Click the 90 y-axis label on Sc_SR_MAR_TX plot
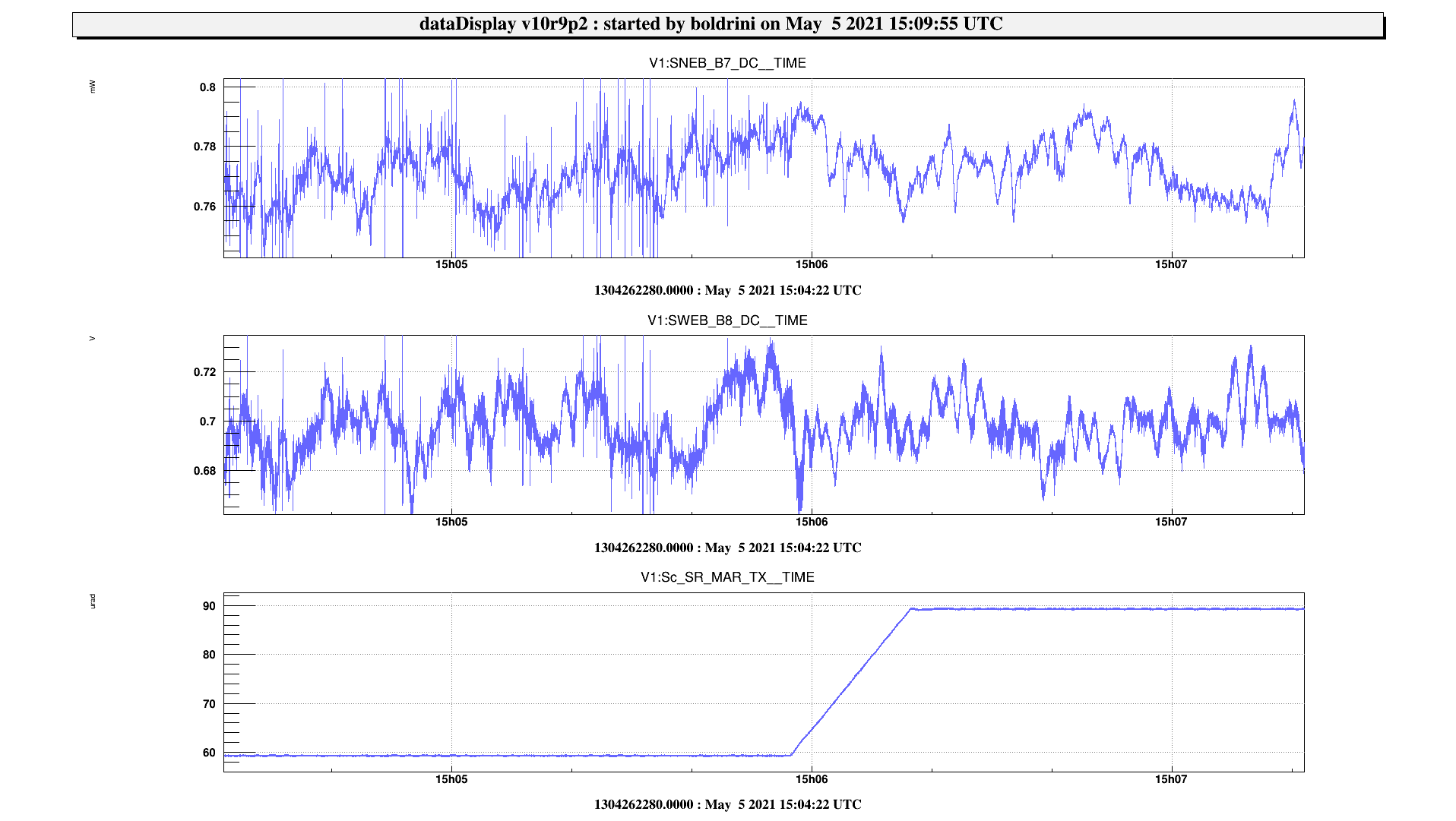Image resolution: width=1456 pixels, height=821 pixels. coord(209,606)
